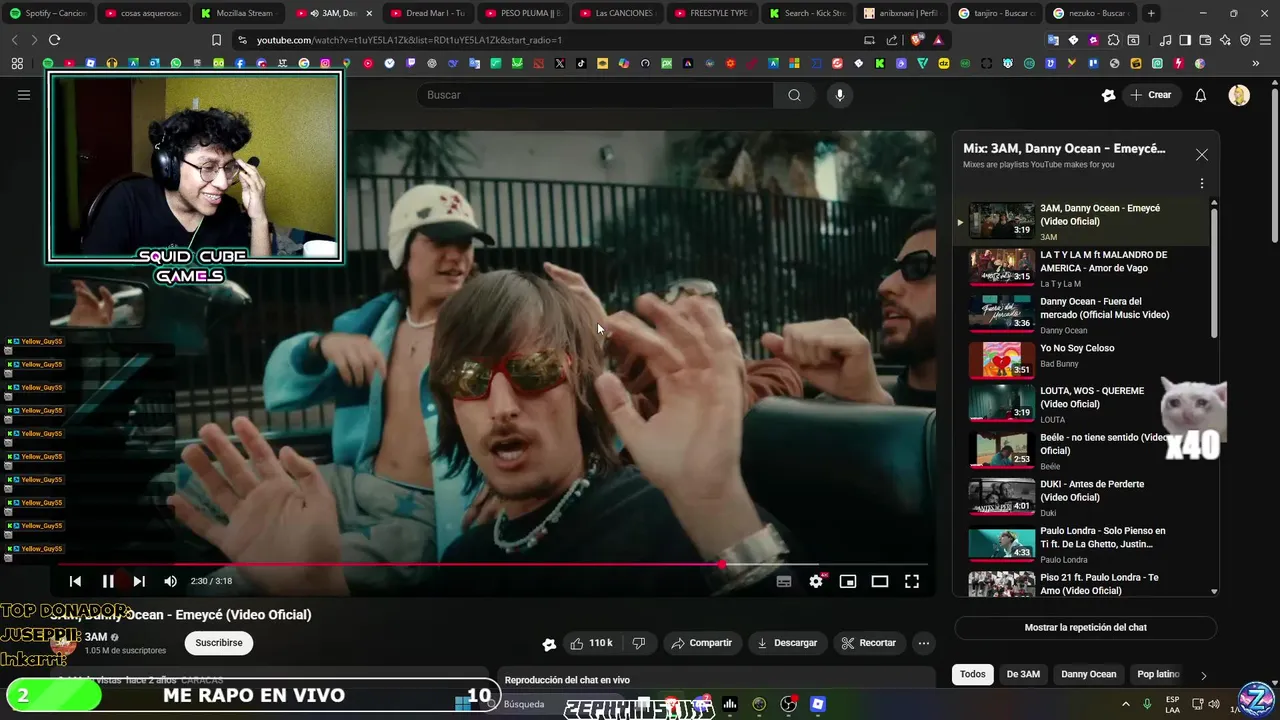Screen dimensions: 1280x720
Task: Show hidden system tray icons
Action: (x=1125, y=704)
